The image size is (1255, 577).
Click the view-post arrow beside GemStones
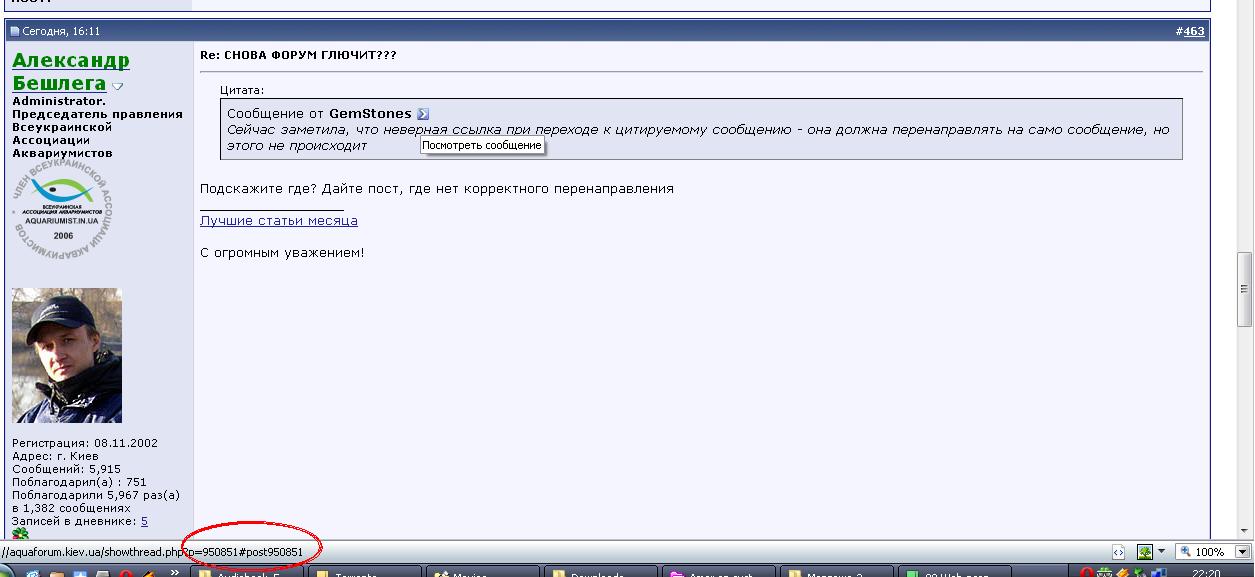(x=423, y=114)
